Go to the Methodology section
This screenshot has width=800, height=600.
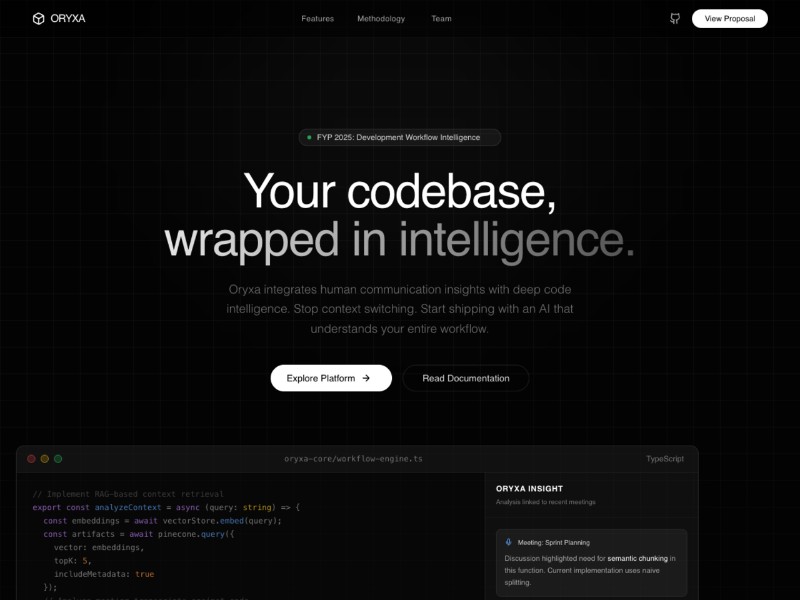pyautogui.click(x=381, y=18)
